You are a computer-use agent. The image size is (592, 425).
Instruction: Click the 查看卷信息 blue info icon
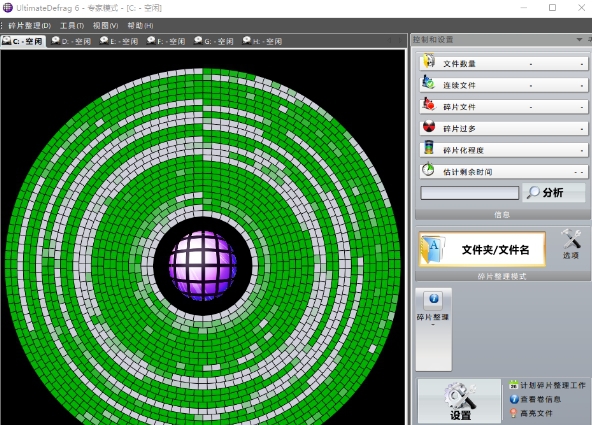(514, 399)
